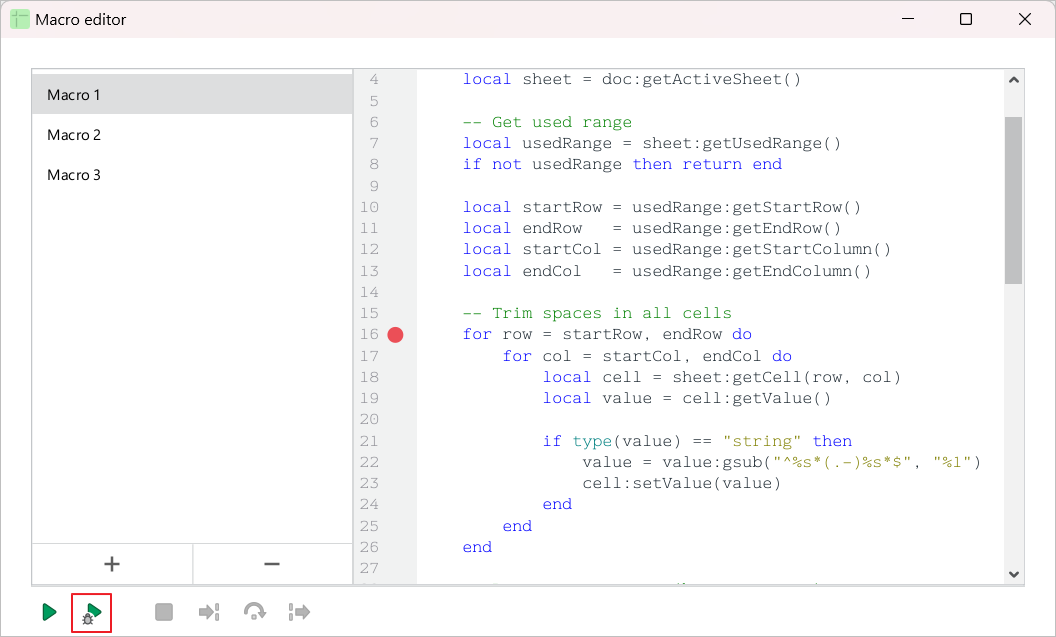The image size is (1056, 637).
Task: Place cursor on 'doc:getActiveSheet()' text
Action: (701, 79)
